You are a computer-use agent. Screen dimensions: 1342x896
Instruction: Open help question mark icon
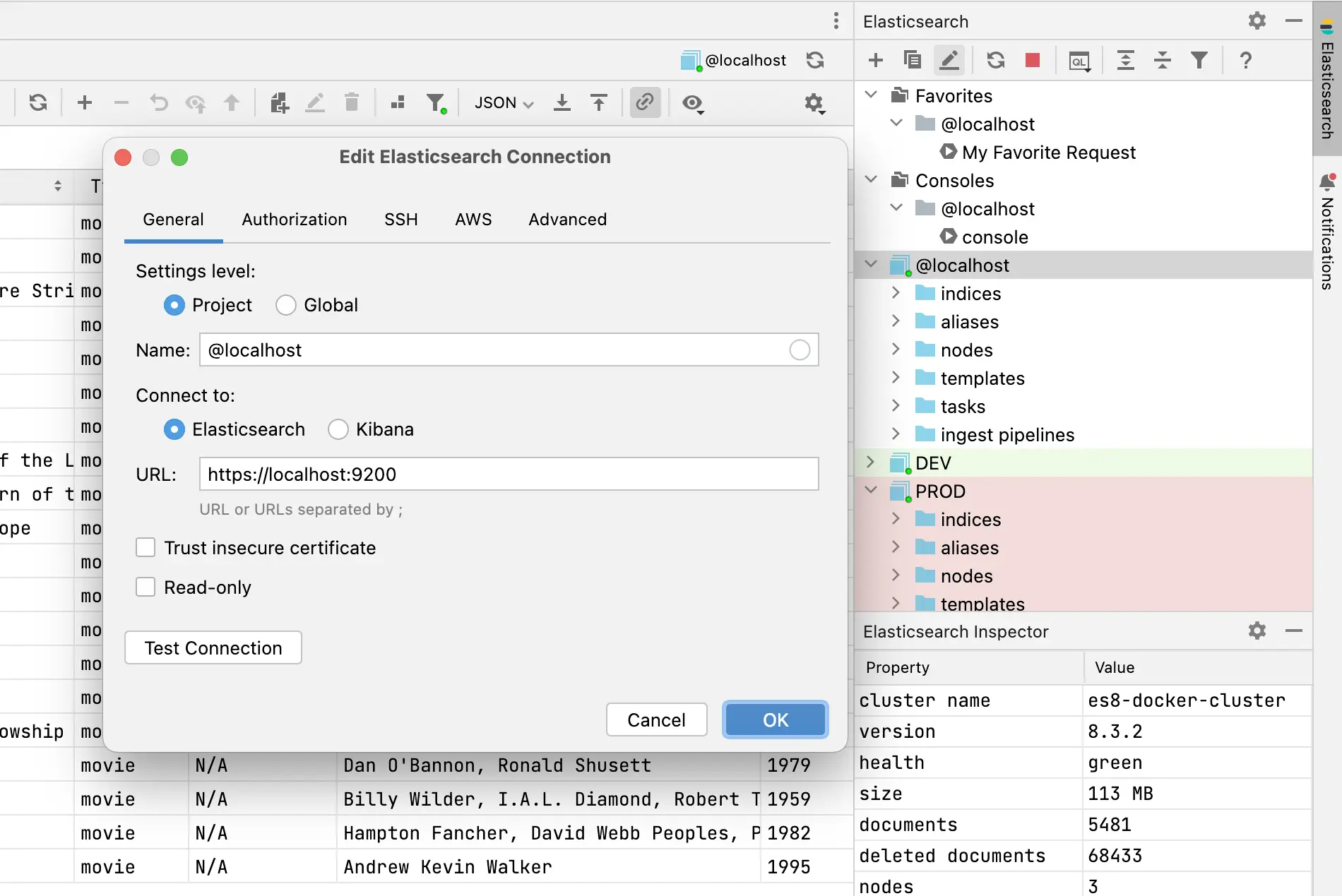(x=1246, y=61)
